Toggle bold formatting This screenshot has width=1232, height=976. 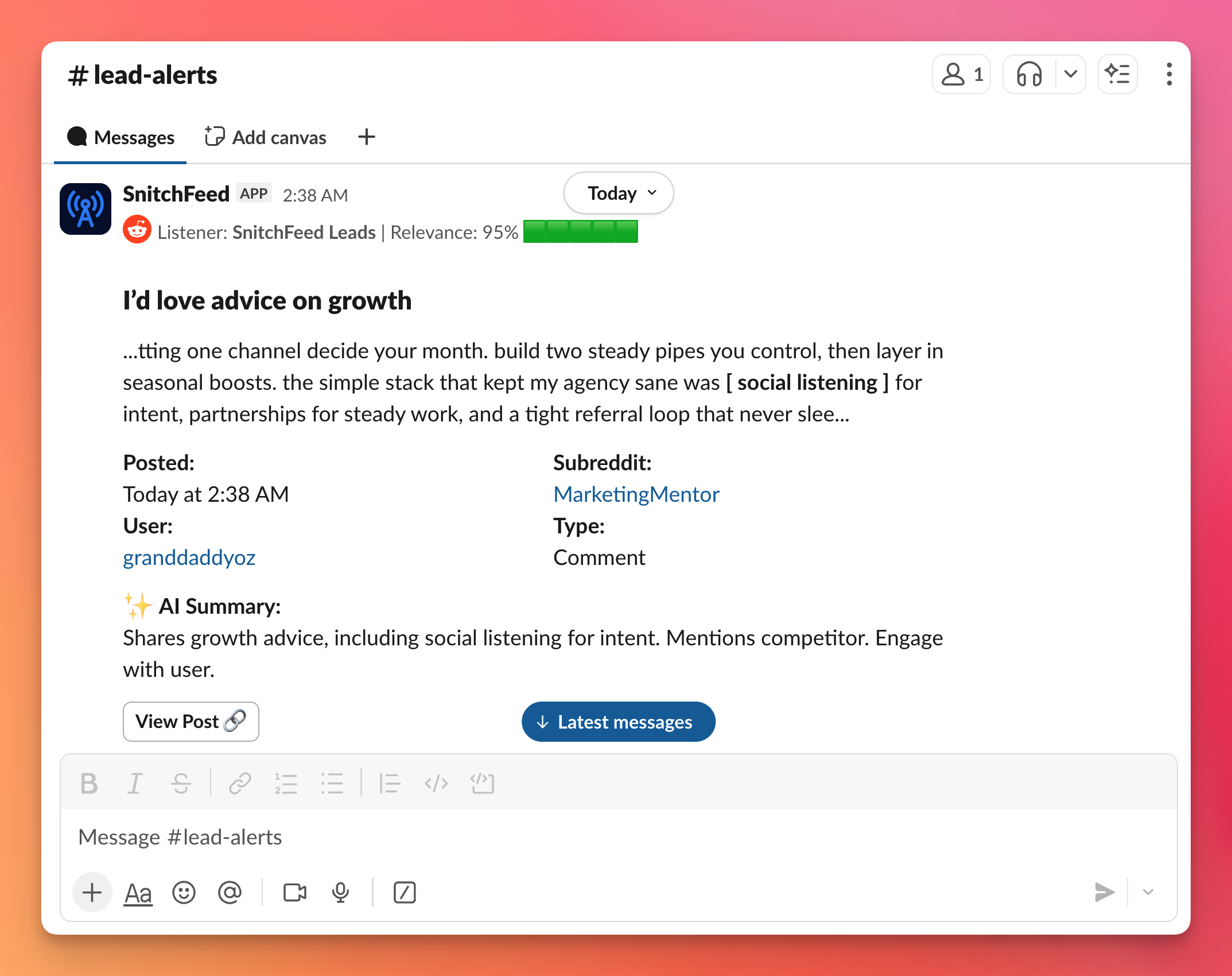(89, 783)
